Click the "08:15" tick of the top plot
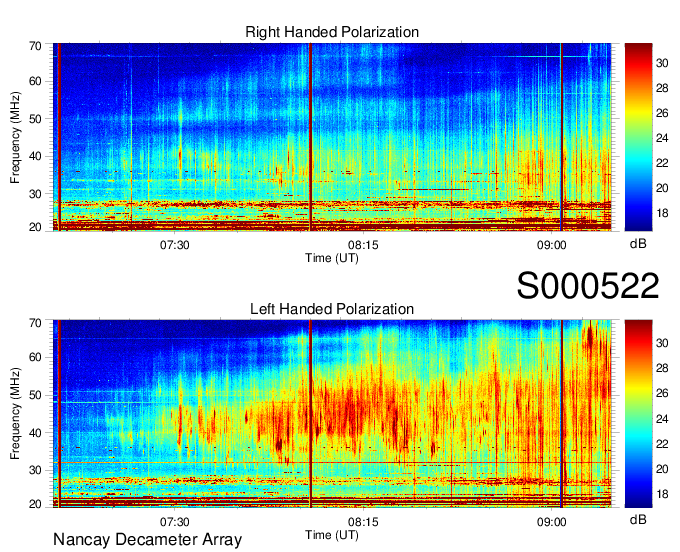This screenshot has height=552, width=680. pos(363,245)
